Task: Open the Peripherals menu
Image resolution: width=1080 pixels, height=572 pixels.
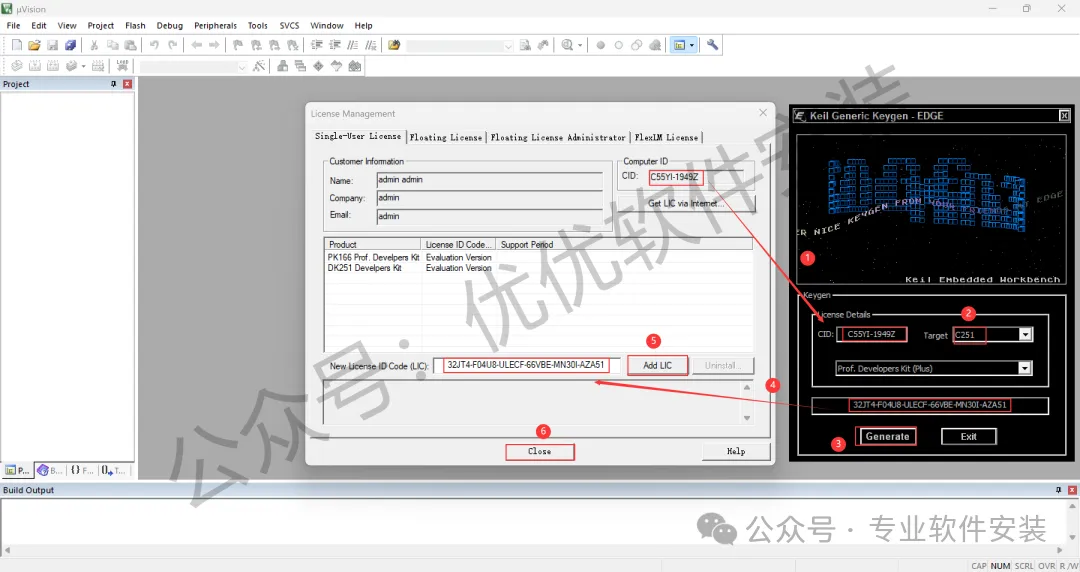Action: 215,25
